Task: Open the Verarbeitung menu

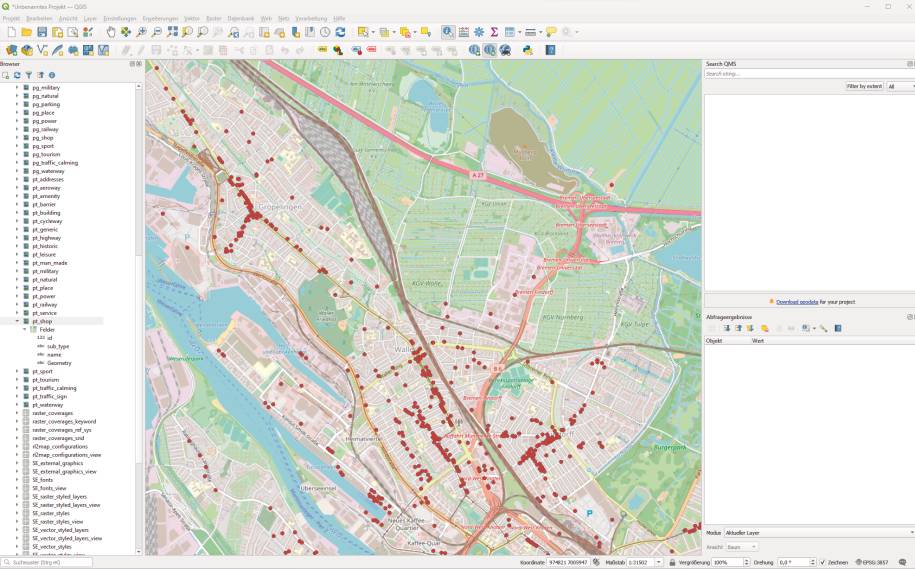Action: 311,19
